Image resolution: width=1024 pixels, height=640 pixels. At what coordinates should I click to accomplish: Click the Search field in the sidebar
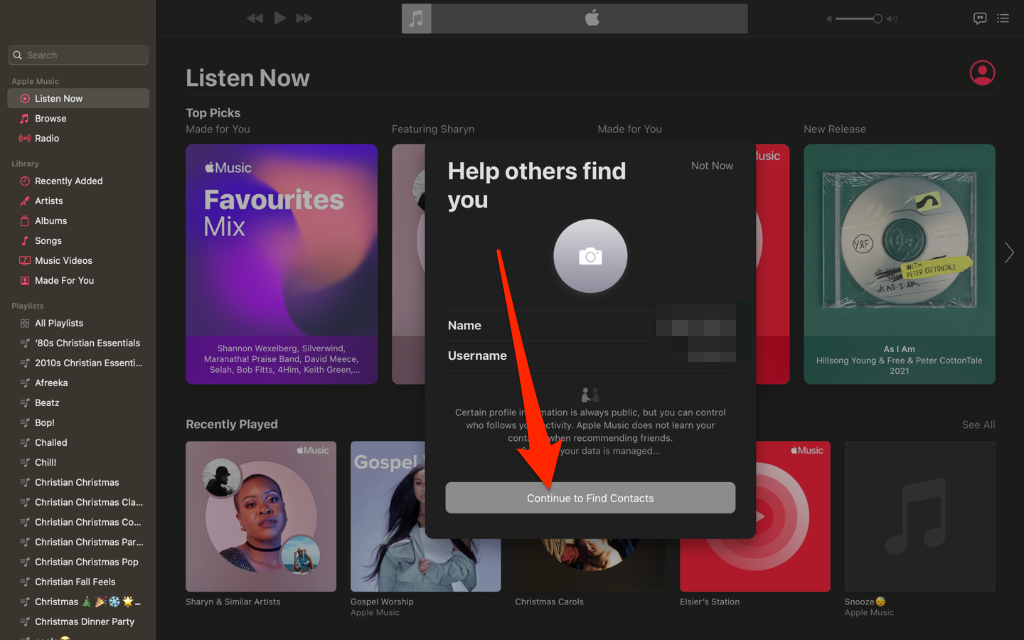tap(78, 55)
